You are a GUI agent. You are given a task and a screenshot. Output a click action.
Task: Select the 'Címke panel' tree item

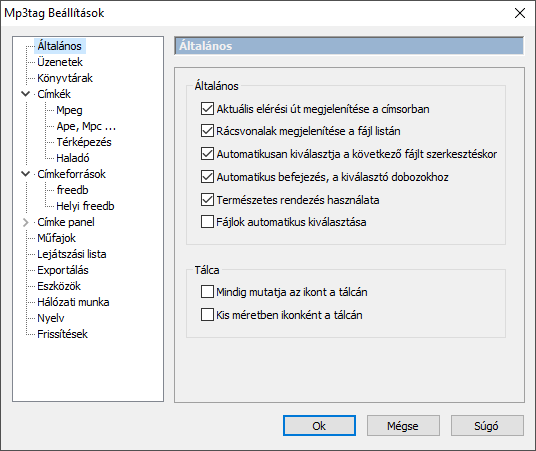coord(66,222)
